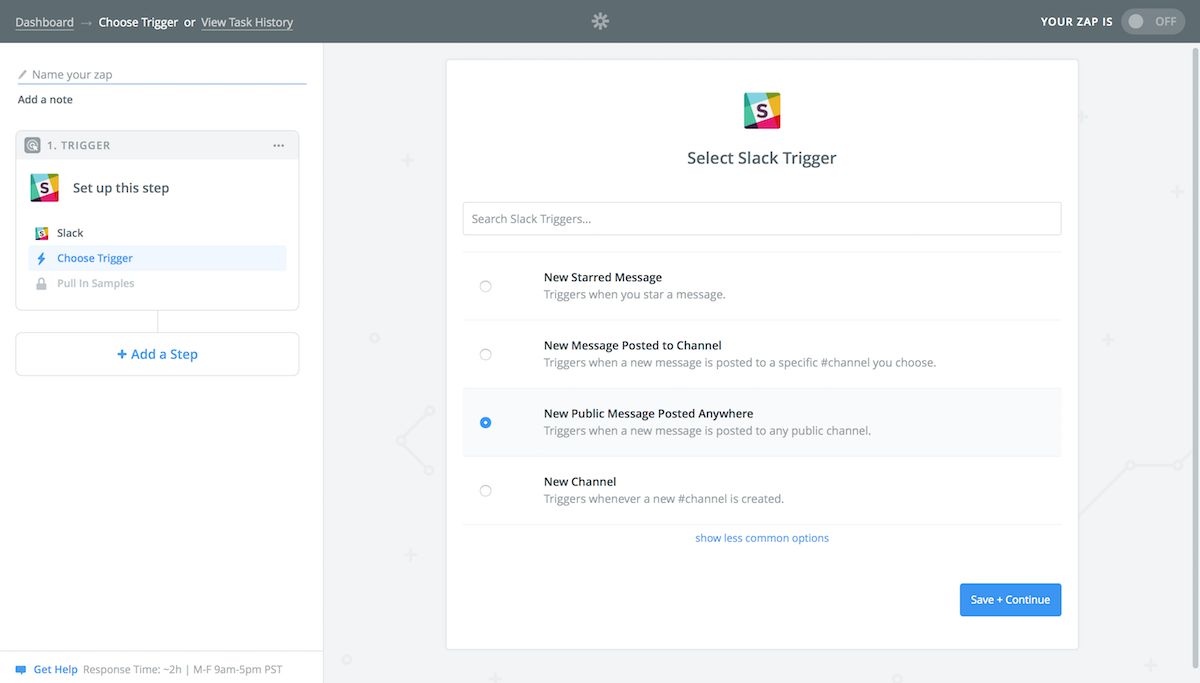Choose the New Channel trigger radio button
Screen dimensions: 1200x683
pyautogui.click(x=486, y=490)
